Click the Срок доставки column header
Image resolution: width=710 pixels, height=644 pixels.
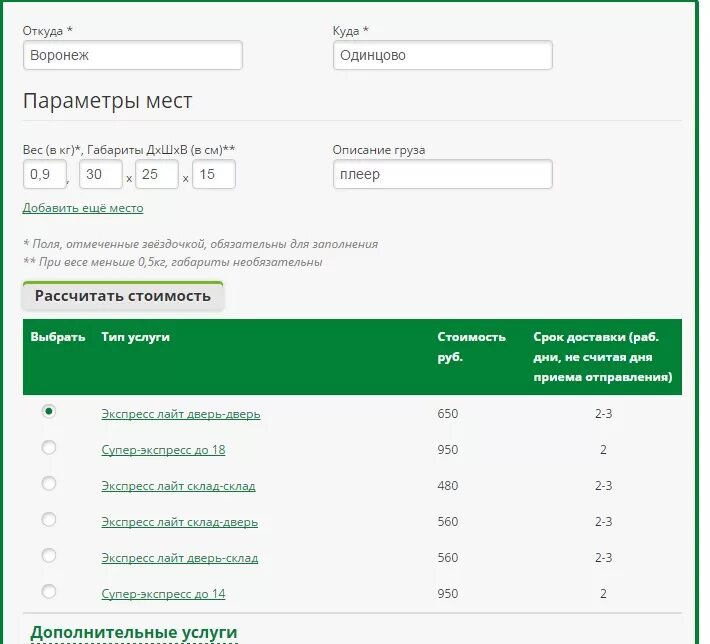[x=603, y=357]
